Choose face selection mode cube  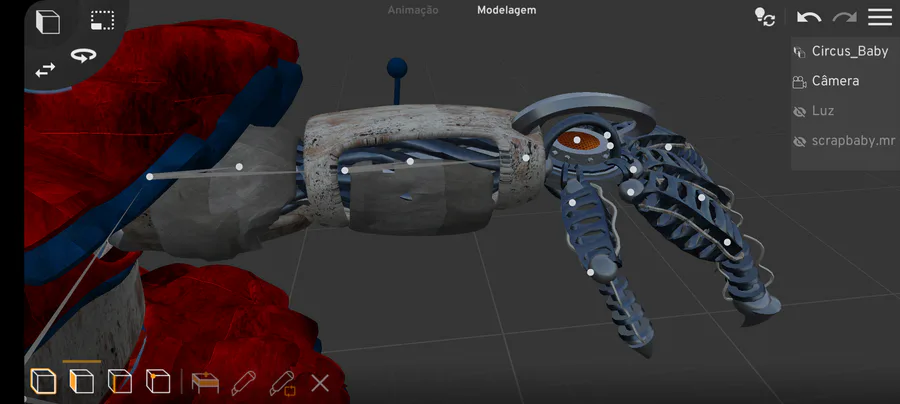(x=82, y=382)
